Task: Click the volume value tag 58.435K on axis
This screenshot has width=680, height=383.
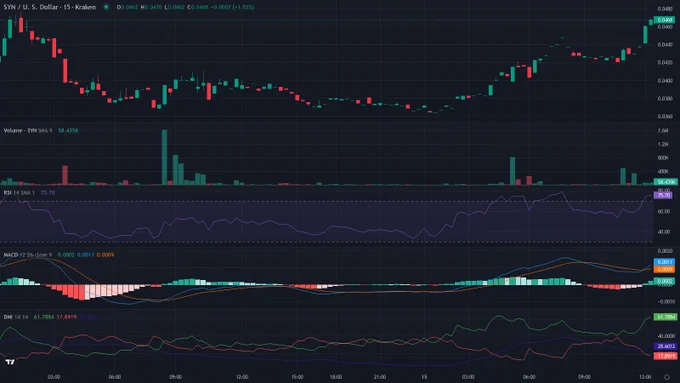Action: point(665,182)
